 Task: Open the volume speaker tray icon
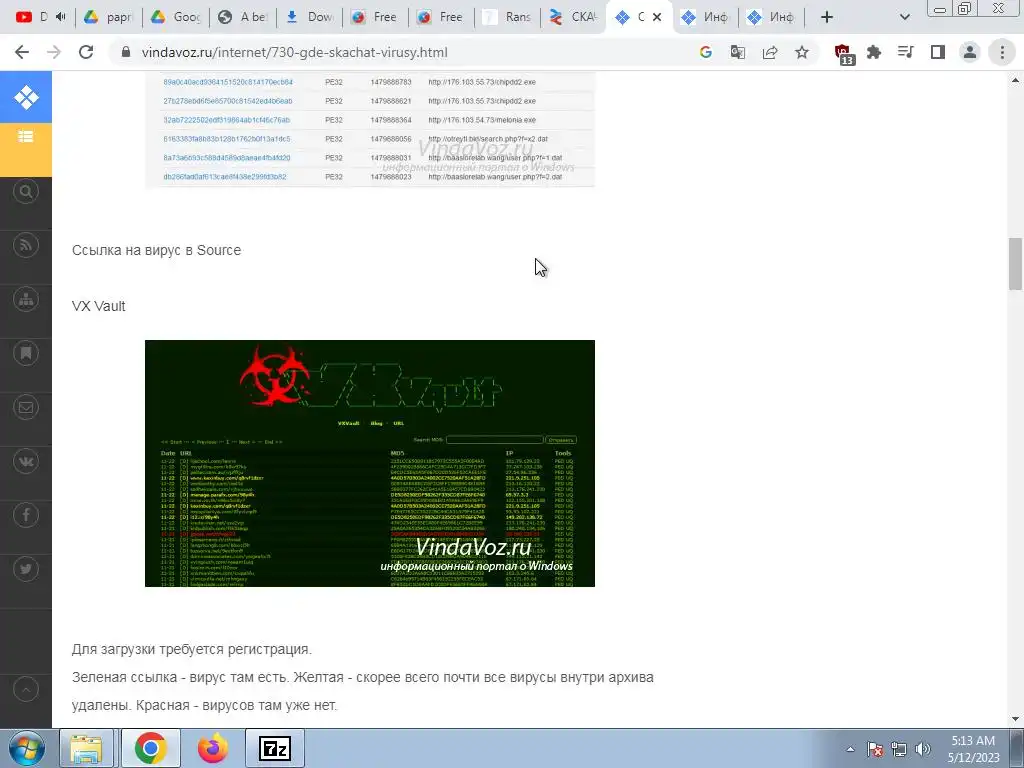coord(923,749)
